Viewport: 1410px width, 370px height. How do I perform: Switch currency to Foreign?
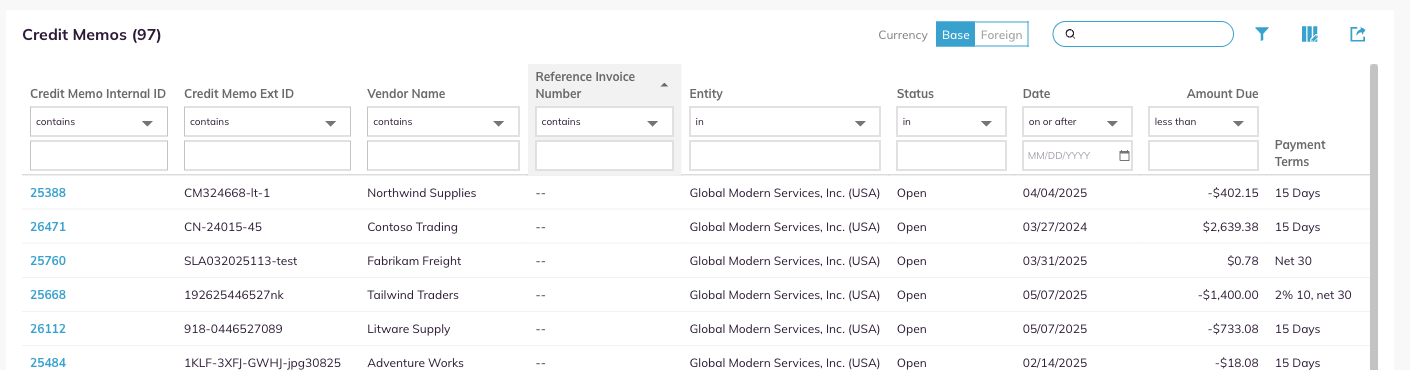click(x=1001, y=35)
